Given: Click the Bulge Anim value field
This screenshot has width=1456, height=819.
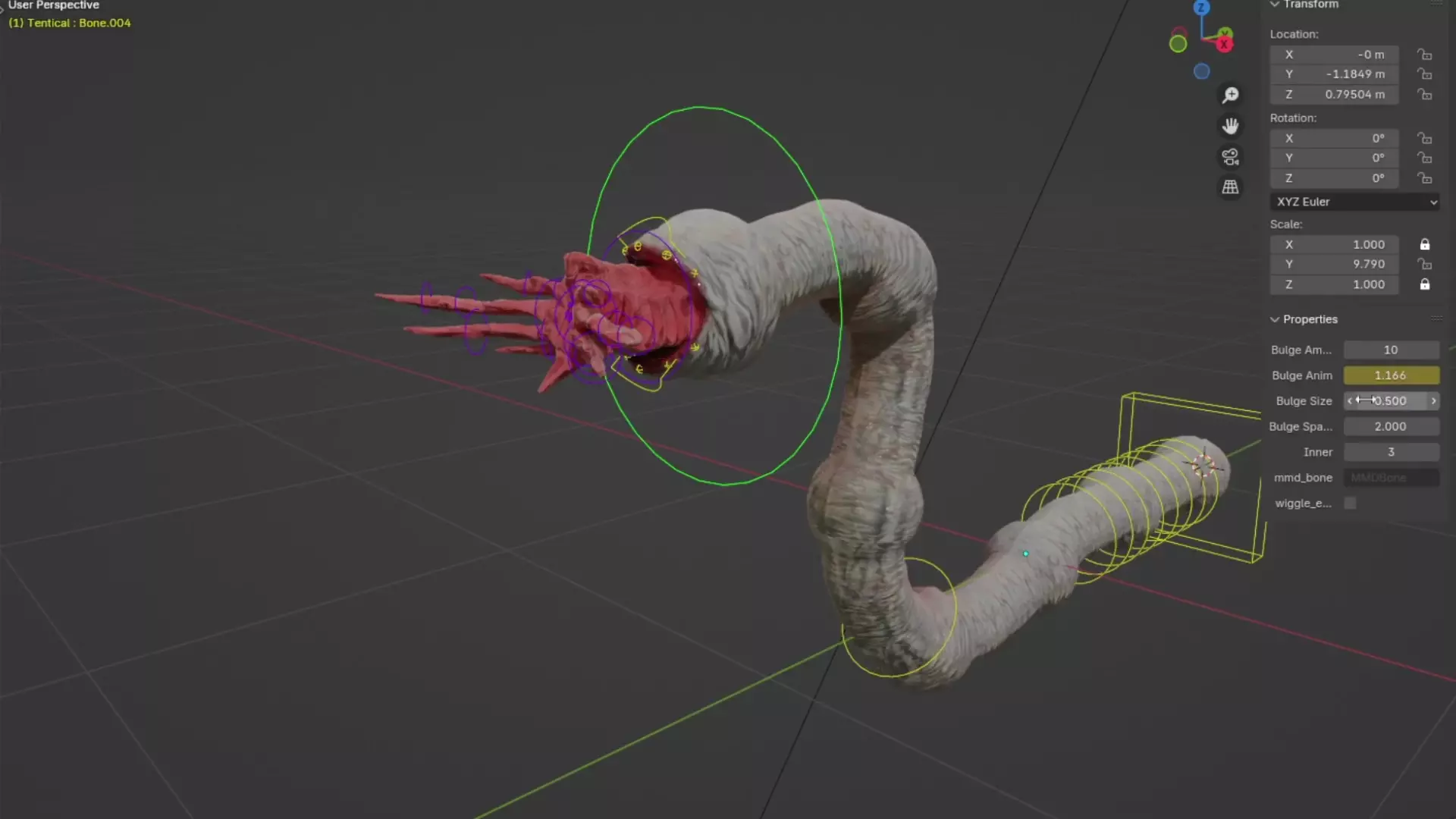Looking at the screenshot, I should point(1390,375).
